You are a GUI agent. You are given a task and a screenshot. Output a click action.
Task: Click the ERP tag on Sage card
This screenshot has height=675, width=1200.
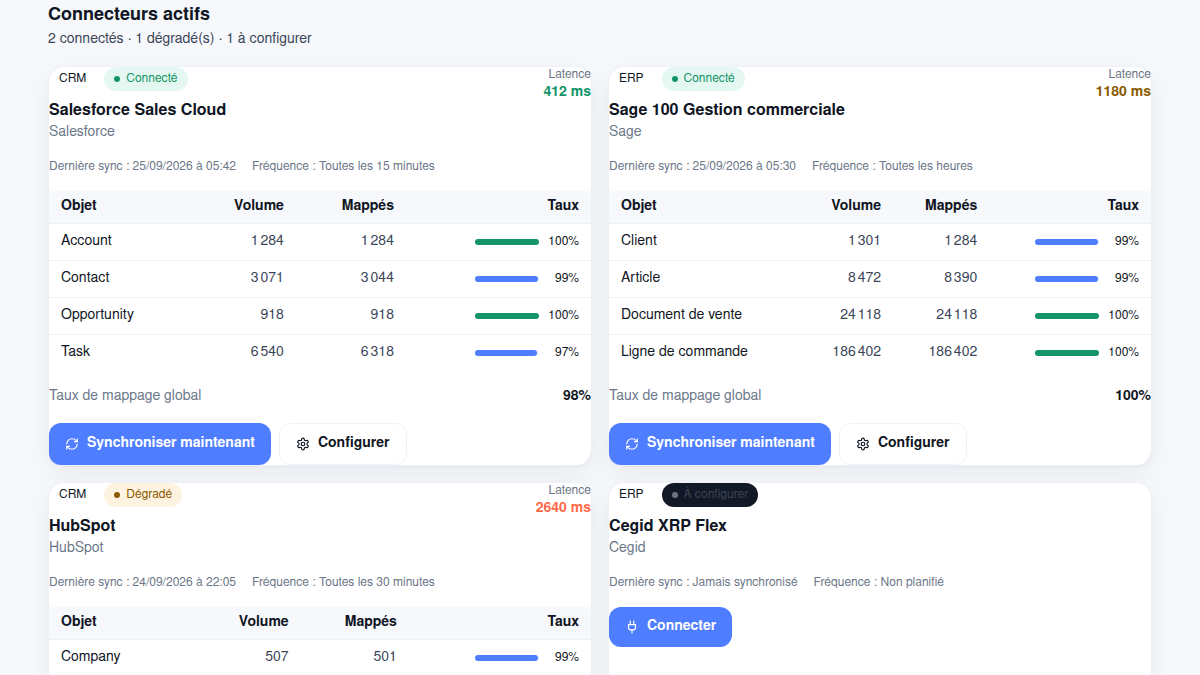click(x=631, y=78)
